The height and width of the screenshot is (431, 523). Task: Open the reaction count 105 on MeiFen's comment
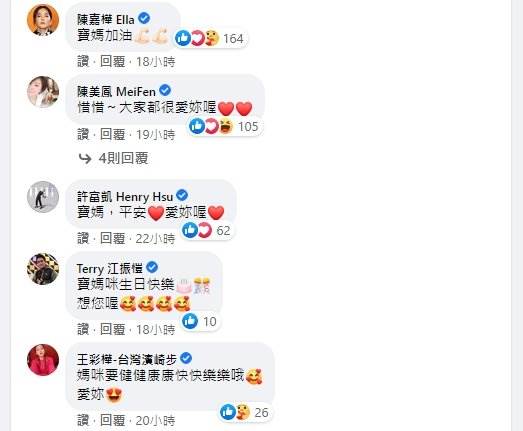[x=225, y=126]
